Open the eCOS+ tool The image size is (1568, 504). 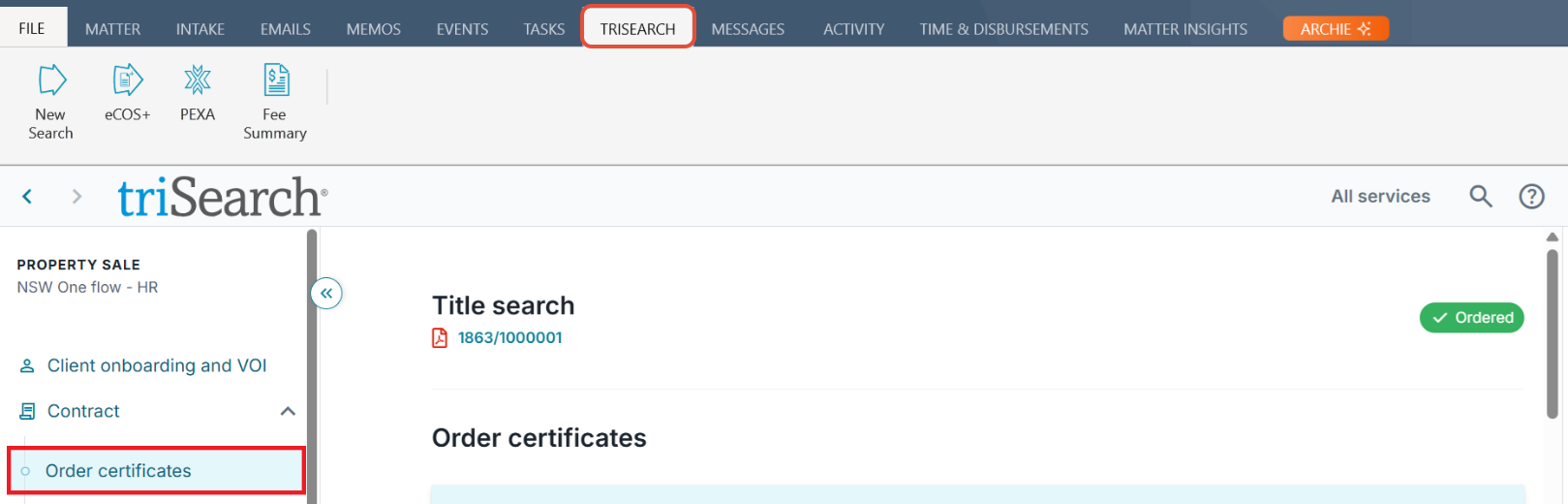coord(128,80)
